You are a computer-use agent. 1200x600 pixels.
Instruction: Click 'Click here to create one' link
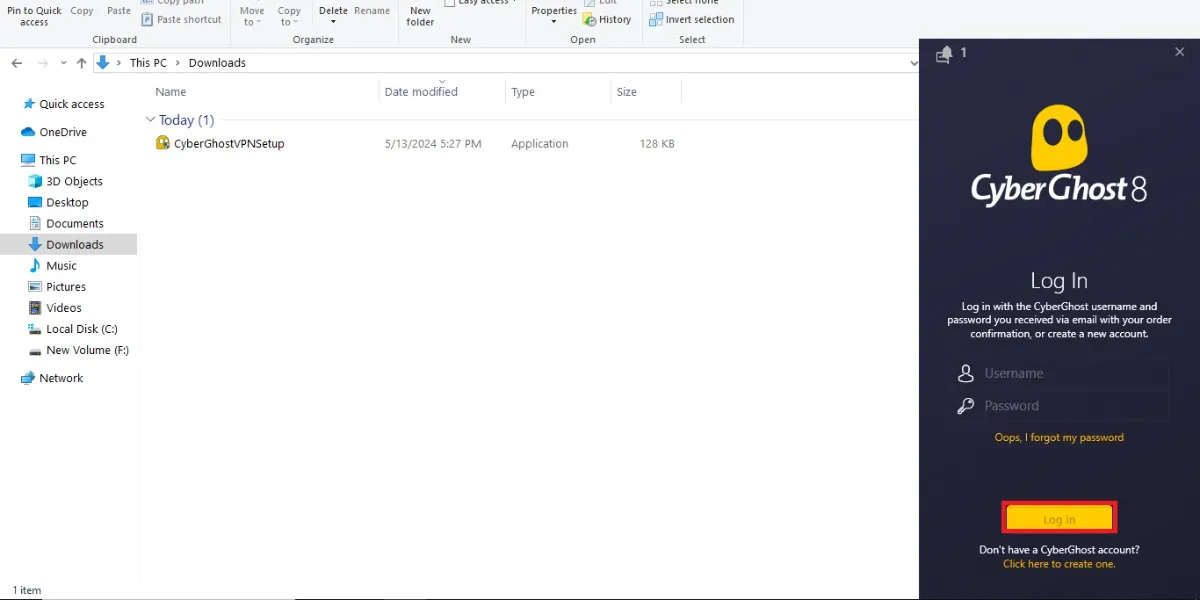click(x=1059, y=564)
